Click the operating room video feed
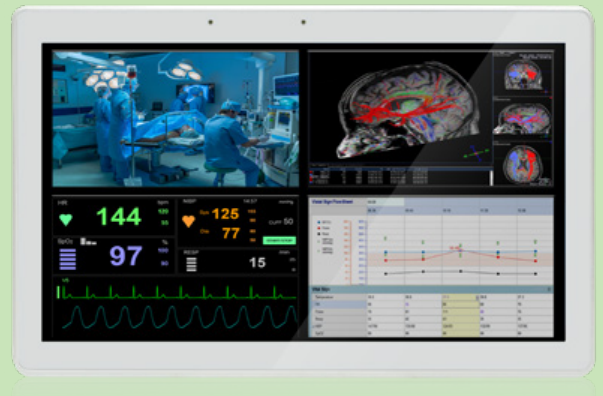 176,118
